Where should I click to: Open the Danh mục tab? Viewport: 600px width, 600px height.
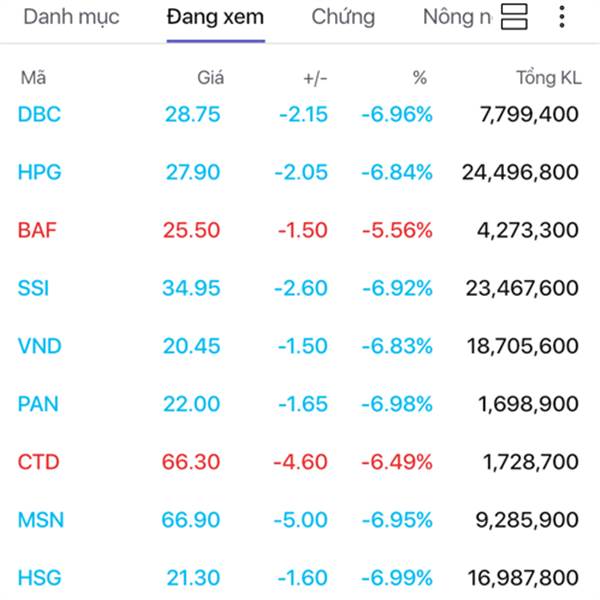(71, 17)
